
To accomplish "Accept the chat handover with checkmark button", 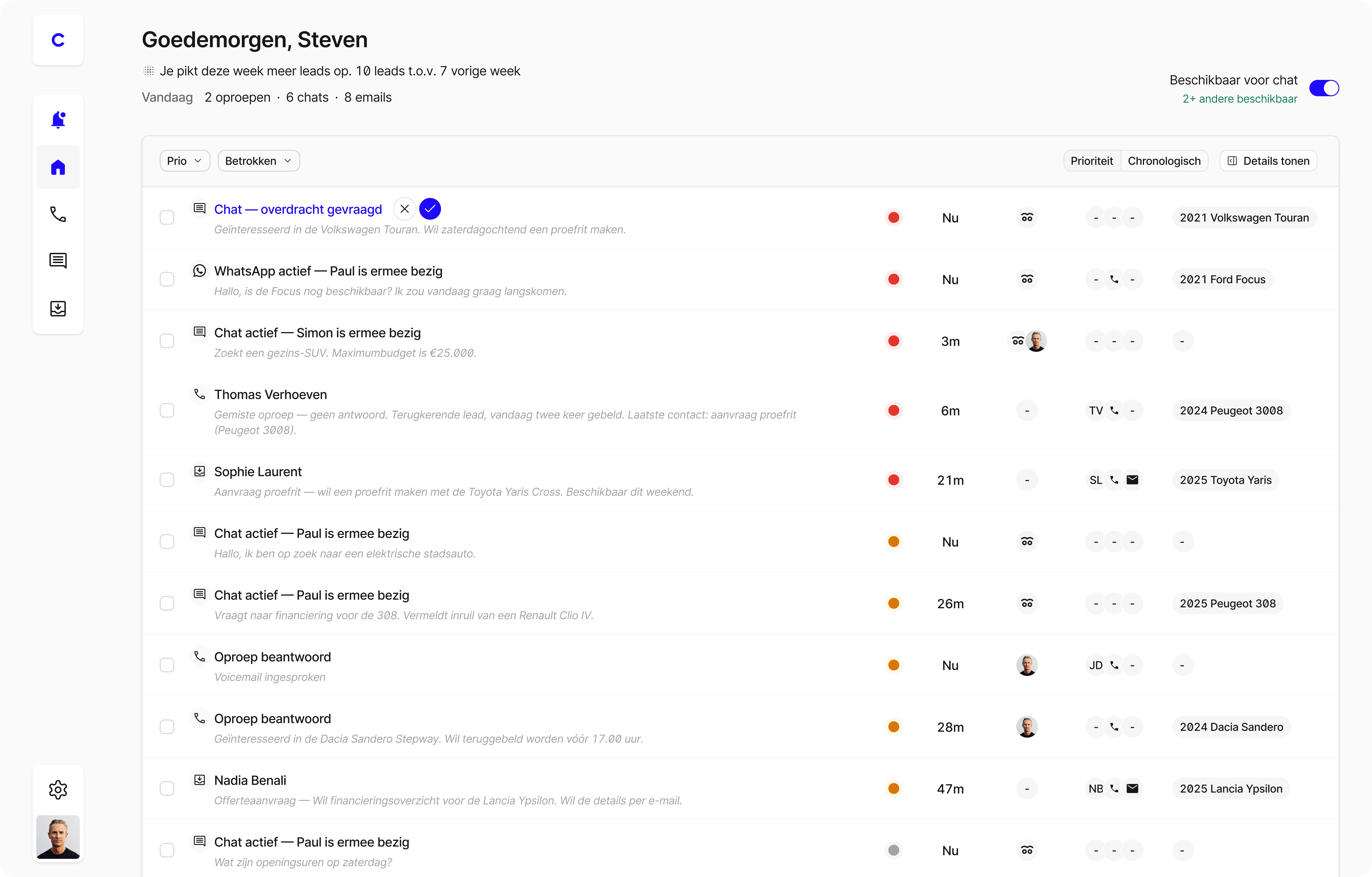I will click(430, 209).
